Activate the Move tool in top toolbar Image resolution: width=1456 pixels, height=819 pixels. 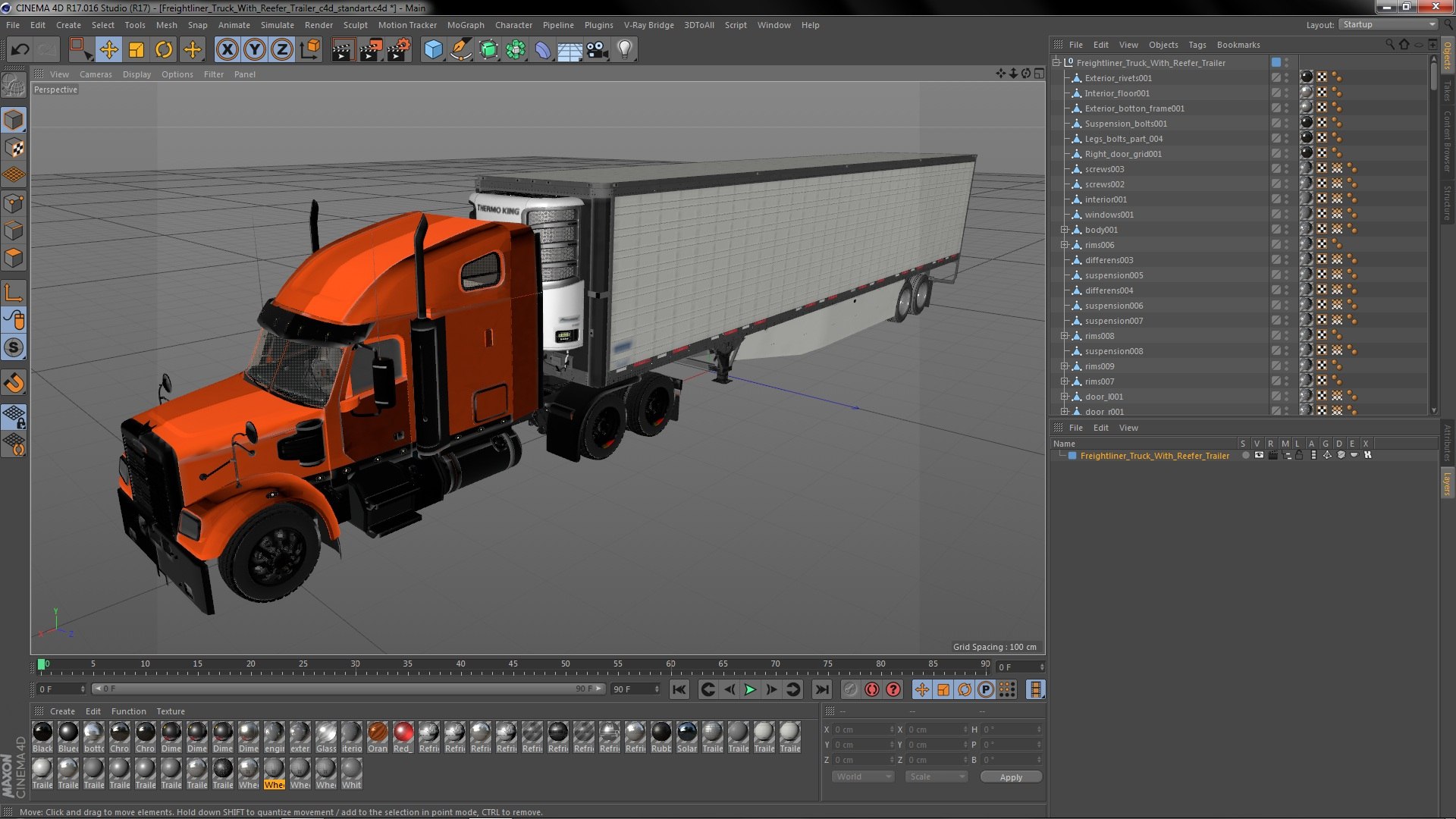[108, 50]
